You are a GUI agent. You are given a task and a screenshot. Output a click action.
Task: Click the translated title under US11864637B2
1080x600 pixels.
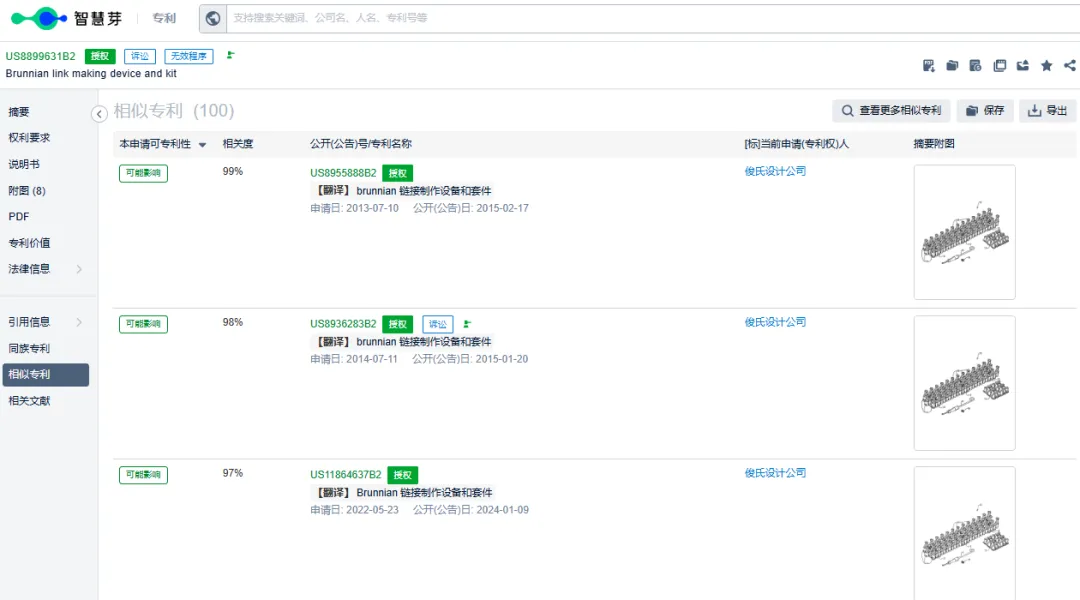[402, 493]
